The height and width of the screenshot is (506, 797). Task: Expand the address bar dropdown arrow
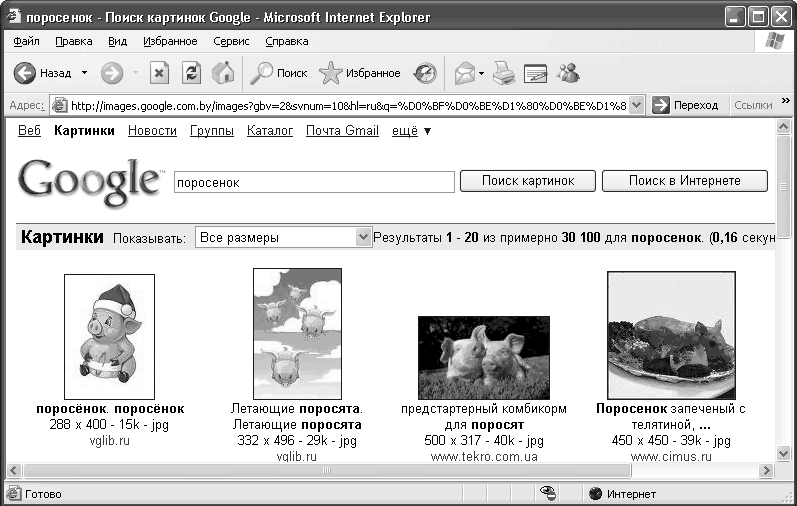[x=636, y=105]
